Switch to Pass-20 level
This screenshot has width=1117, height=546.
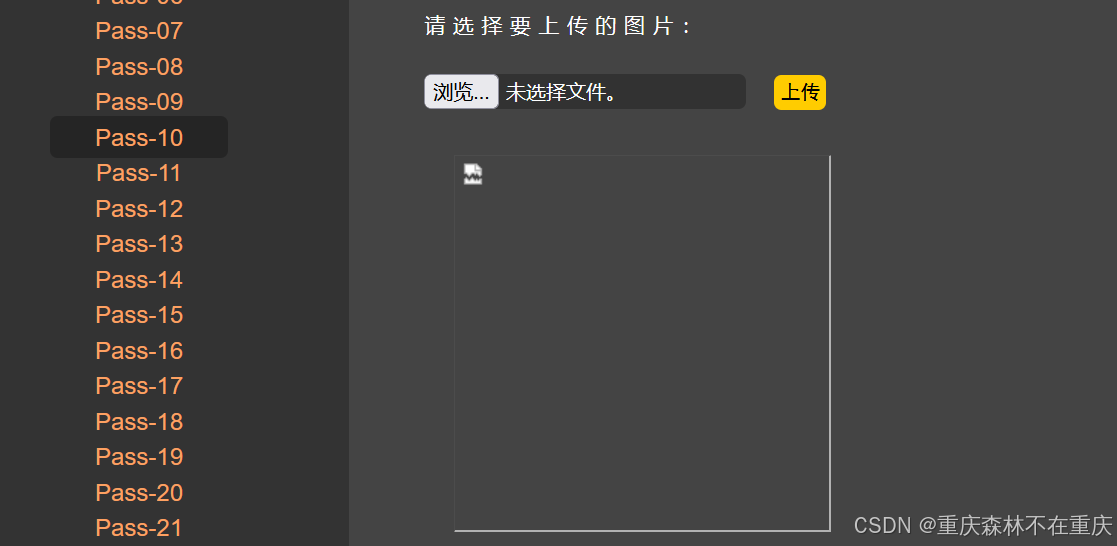pyautogui.click(x=139, y=492)
